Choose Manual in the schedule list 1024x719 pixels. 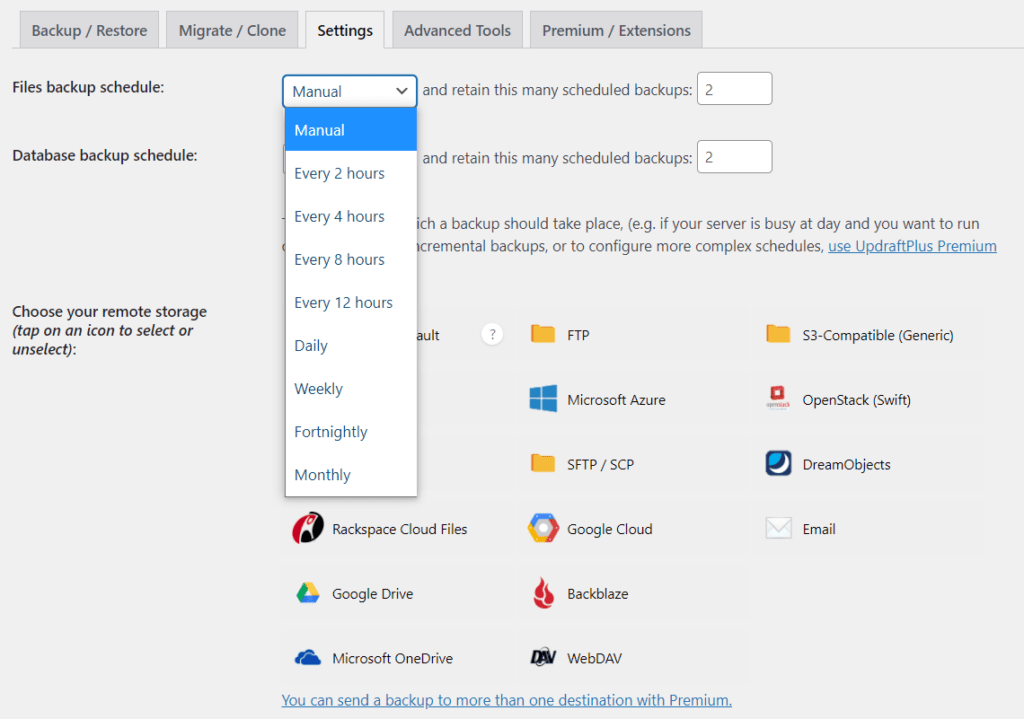pos(351,130)
